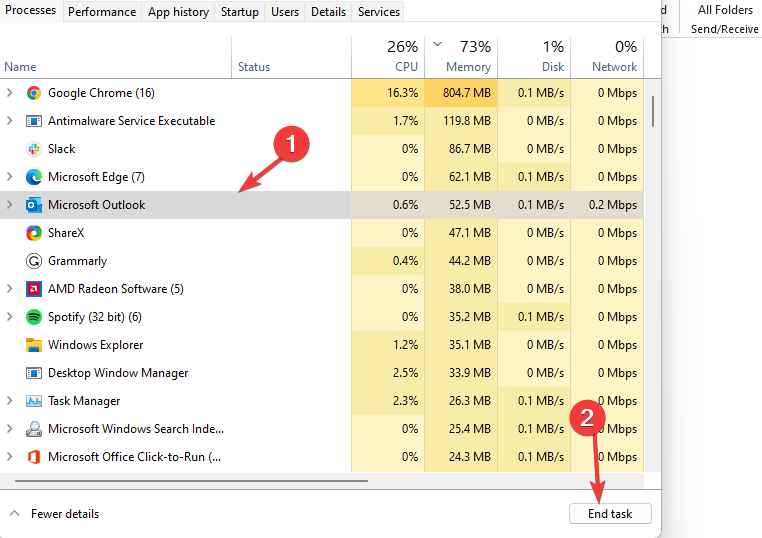The height and width of the screenshot is (538, 762).
Task: Click Chrome's 804.7 MB memory value
Action: coord(467,93)
